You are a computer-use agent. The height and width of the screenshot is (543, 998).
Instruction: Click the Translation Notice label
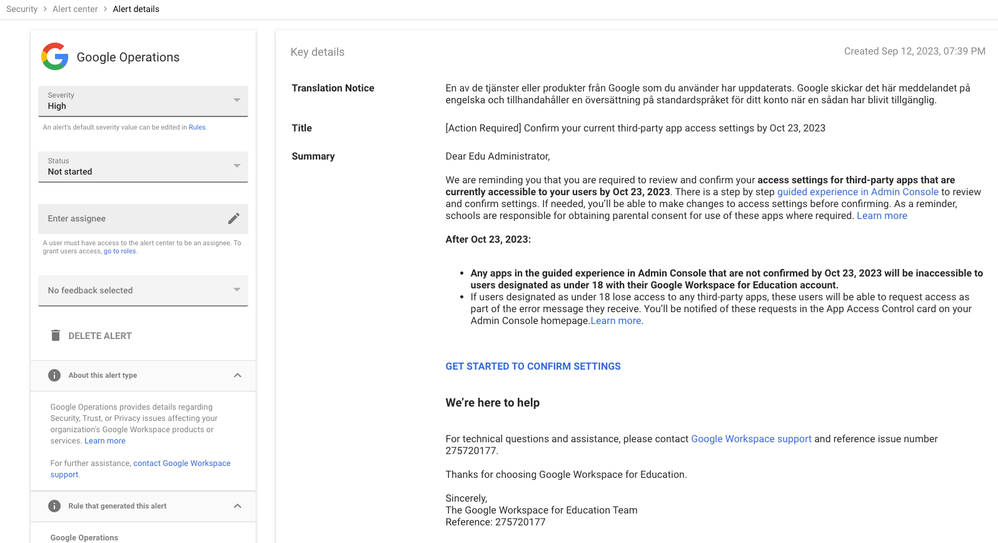click(333, 88)
